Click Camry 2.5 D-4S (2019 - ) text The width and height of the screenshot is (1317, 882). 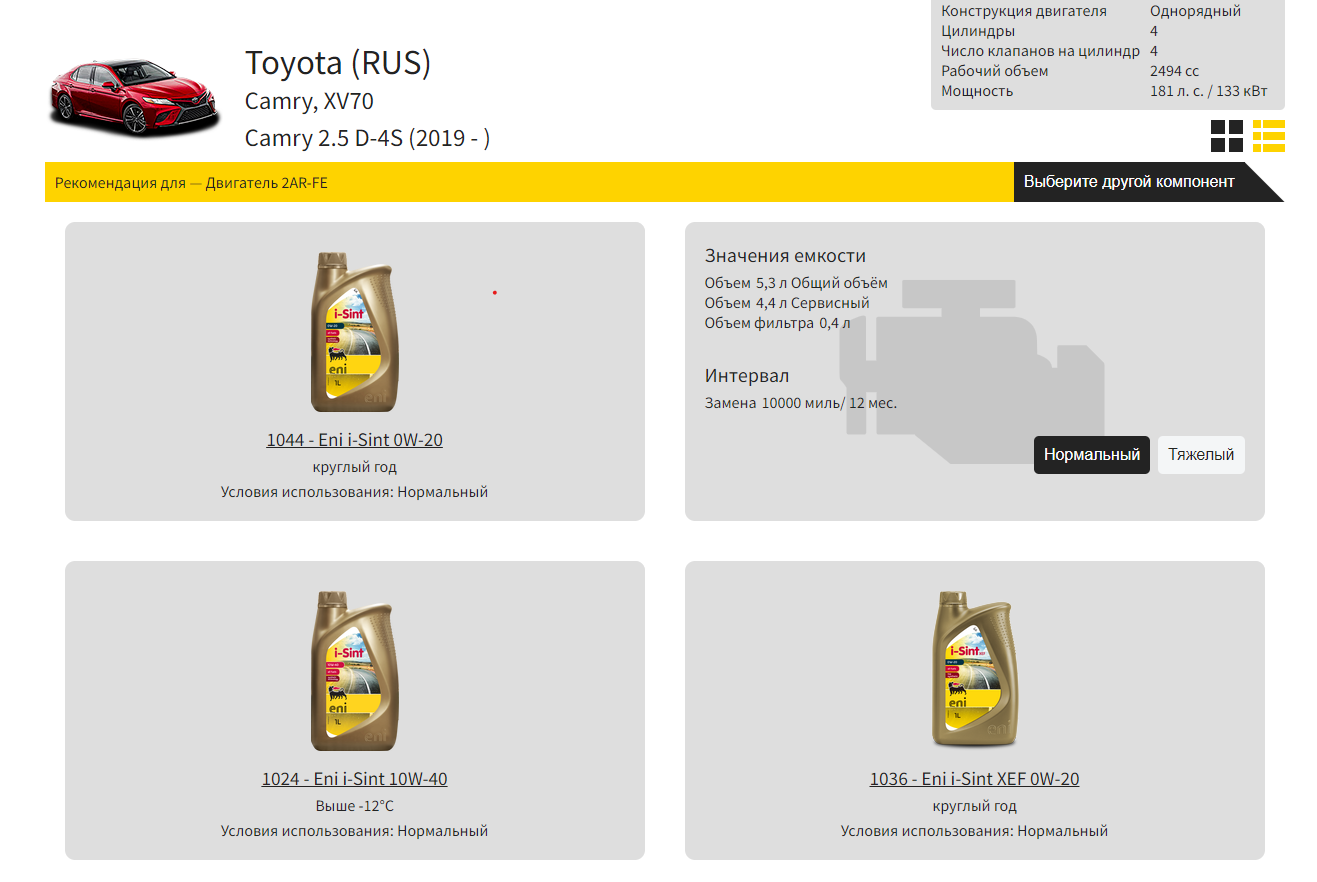[367, 138]
